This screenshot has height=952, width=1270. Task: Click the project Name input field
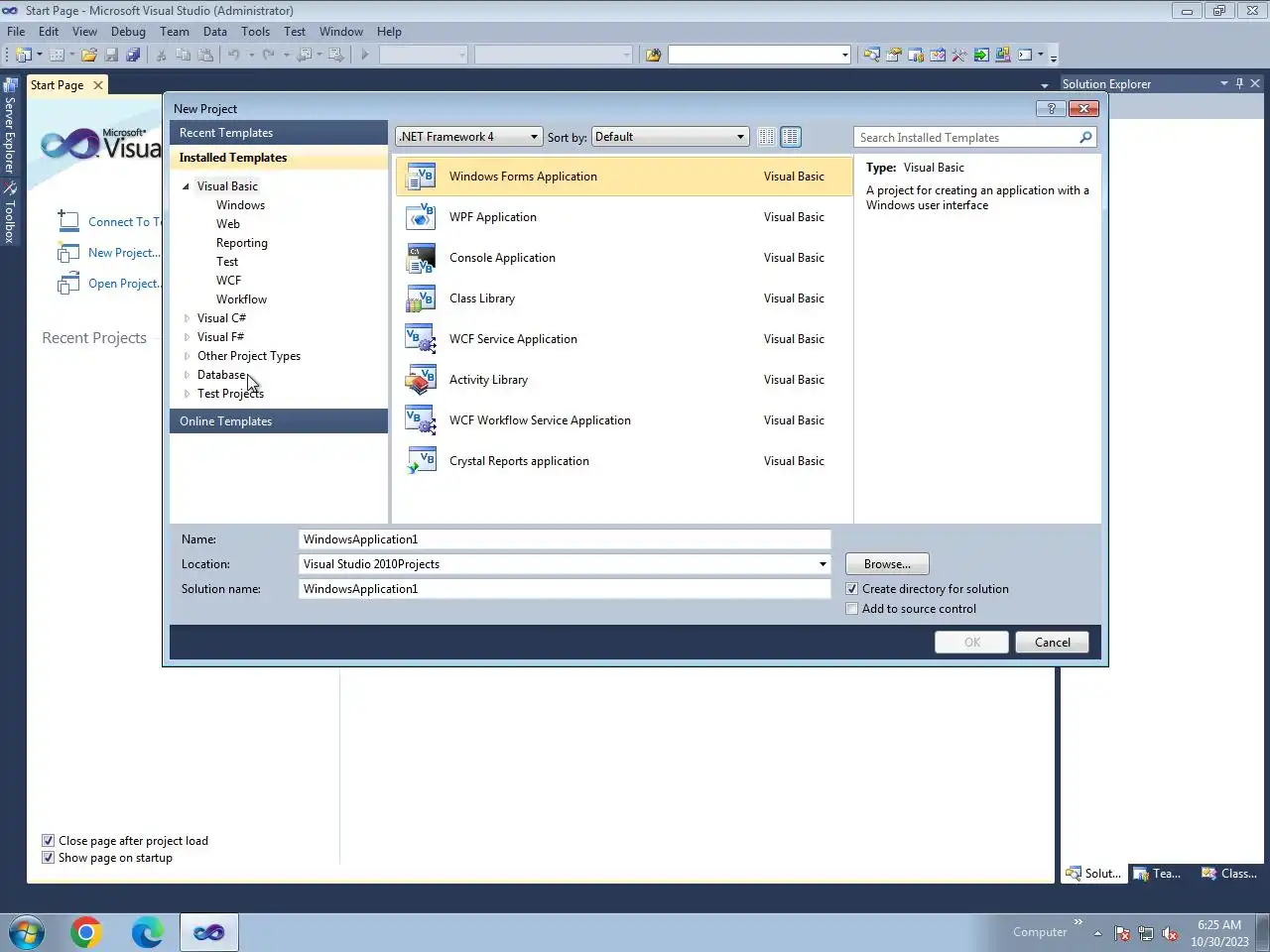[565, 539]
